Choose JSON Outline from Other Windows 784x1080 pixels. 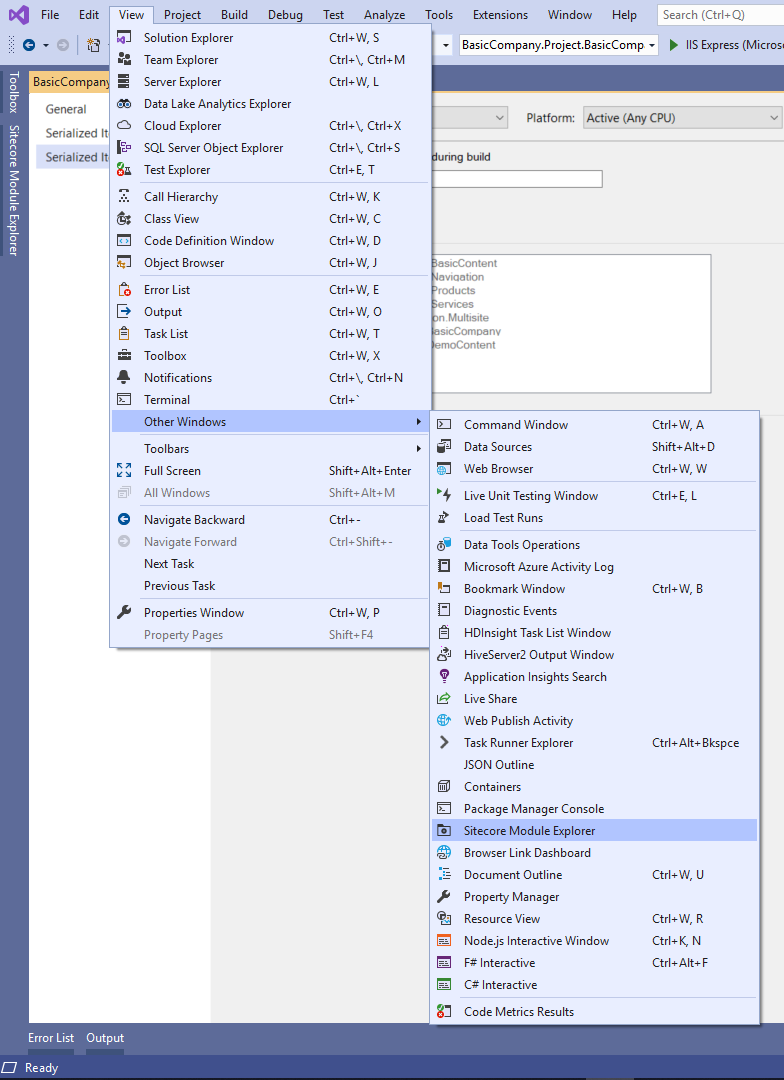pos(595,765)
